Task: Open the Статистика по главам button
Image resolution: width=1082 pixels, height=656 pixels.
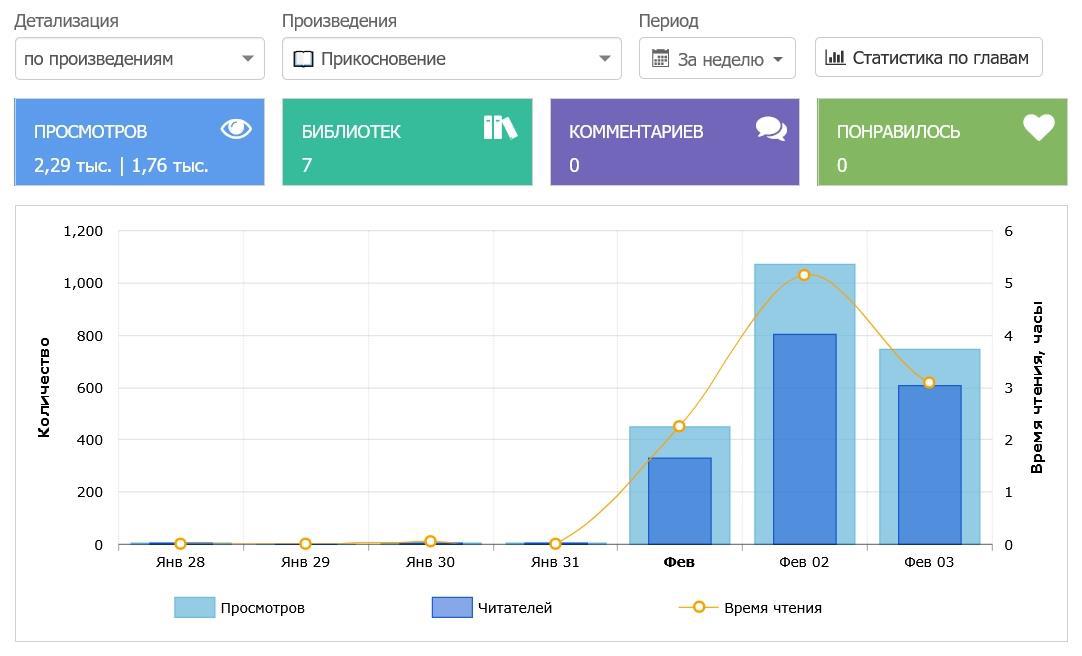Action: pyautogui.click(x=929, y=57)
